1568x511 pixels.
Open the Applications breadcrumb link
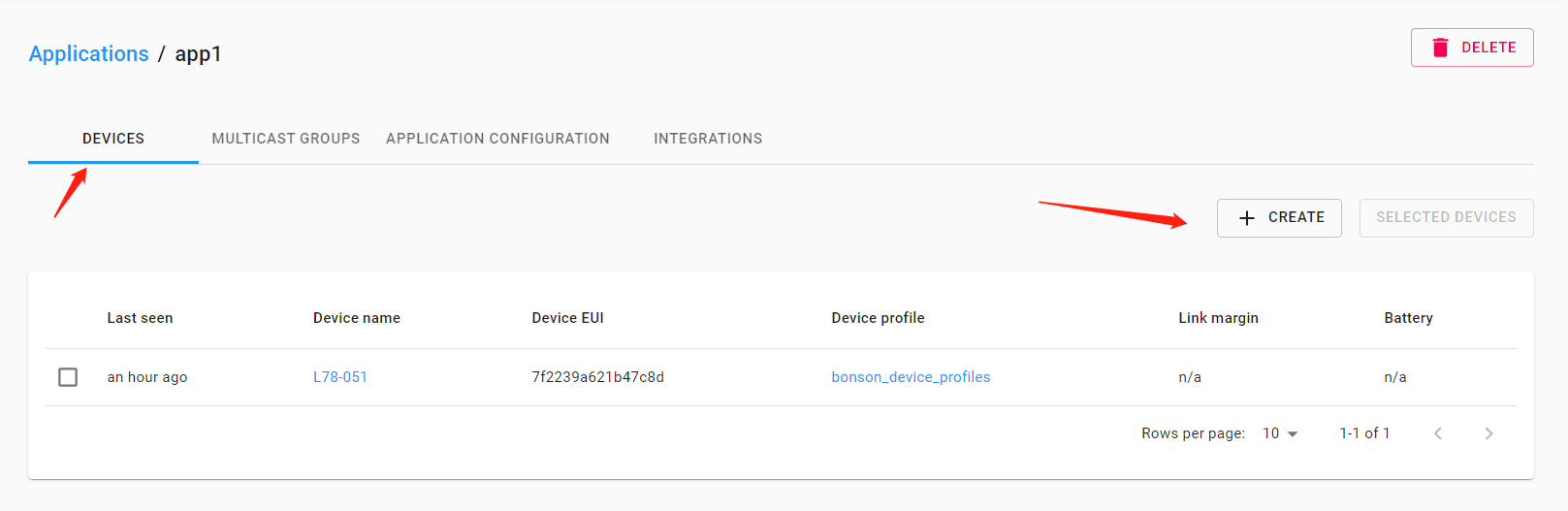coord(89,54)
